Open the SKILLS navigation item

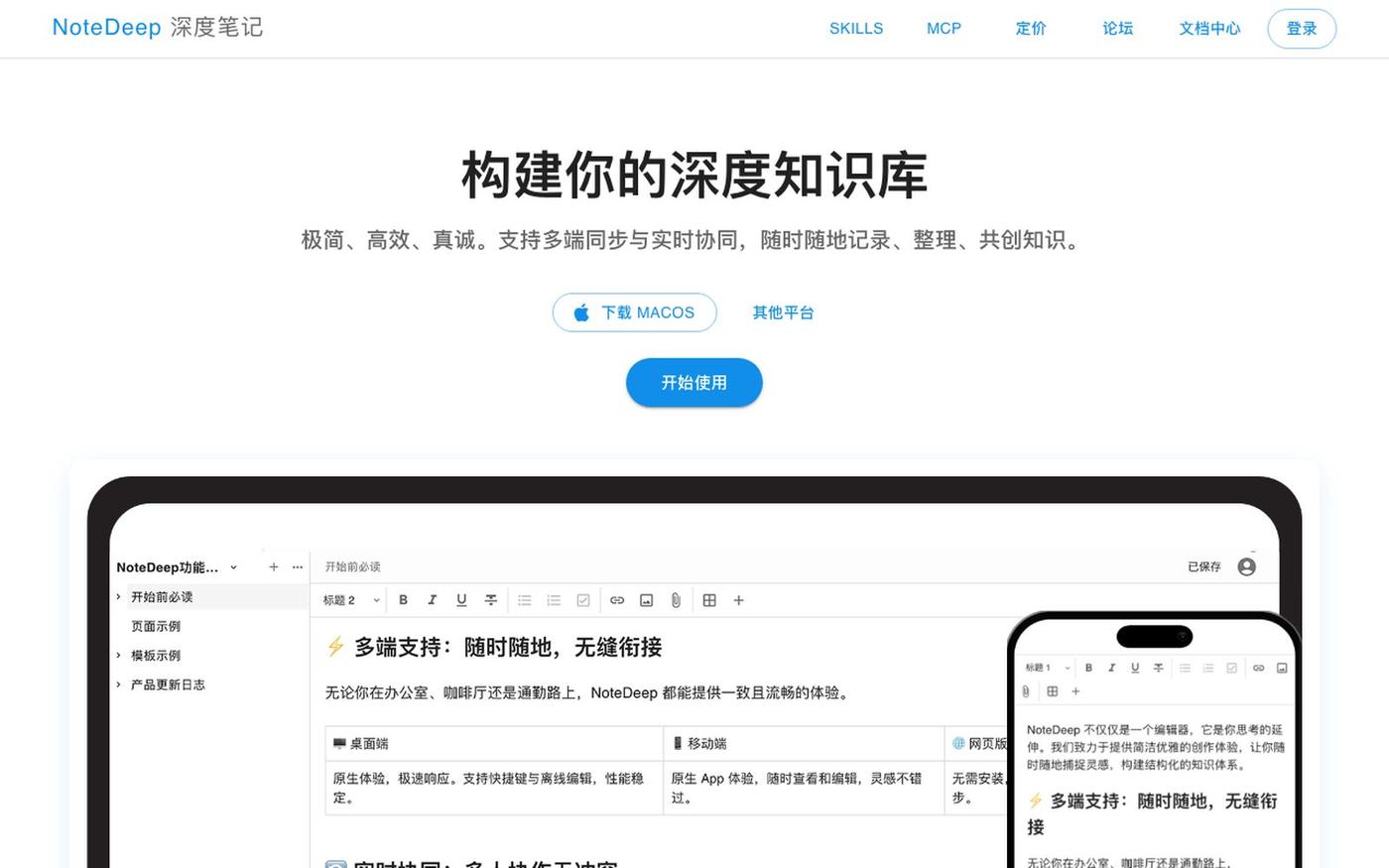(x=856, y=29)
